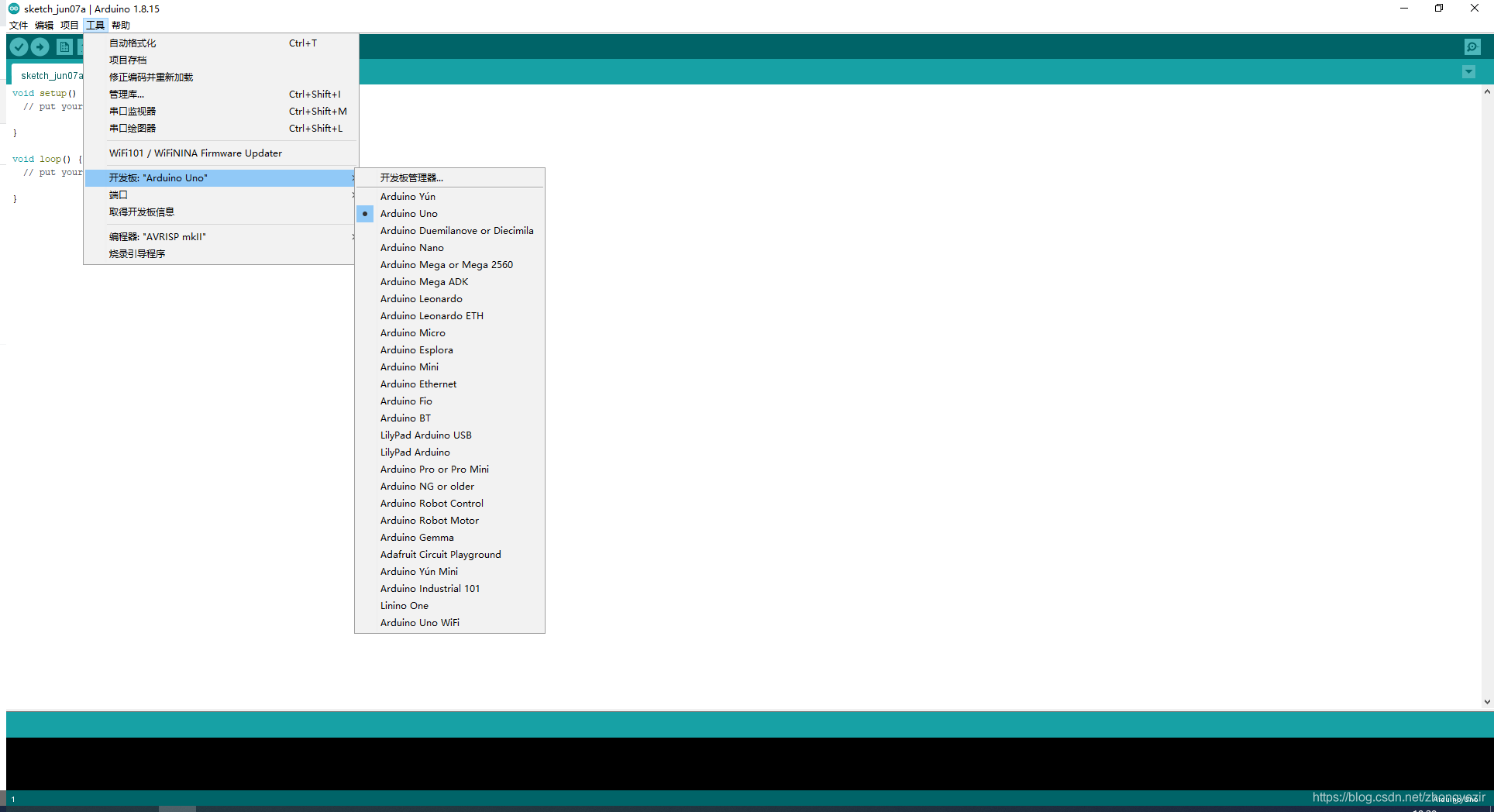The image size is (1494, 812).
Task: Select Arduino Industrial 101 board
Action: point(449,588)
